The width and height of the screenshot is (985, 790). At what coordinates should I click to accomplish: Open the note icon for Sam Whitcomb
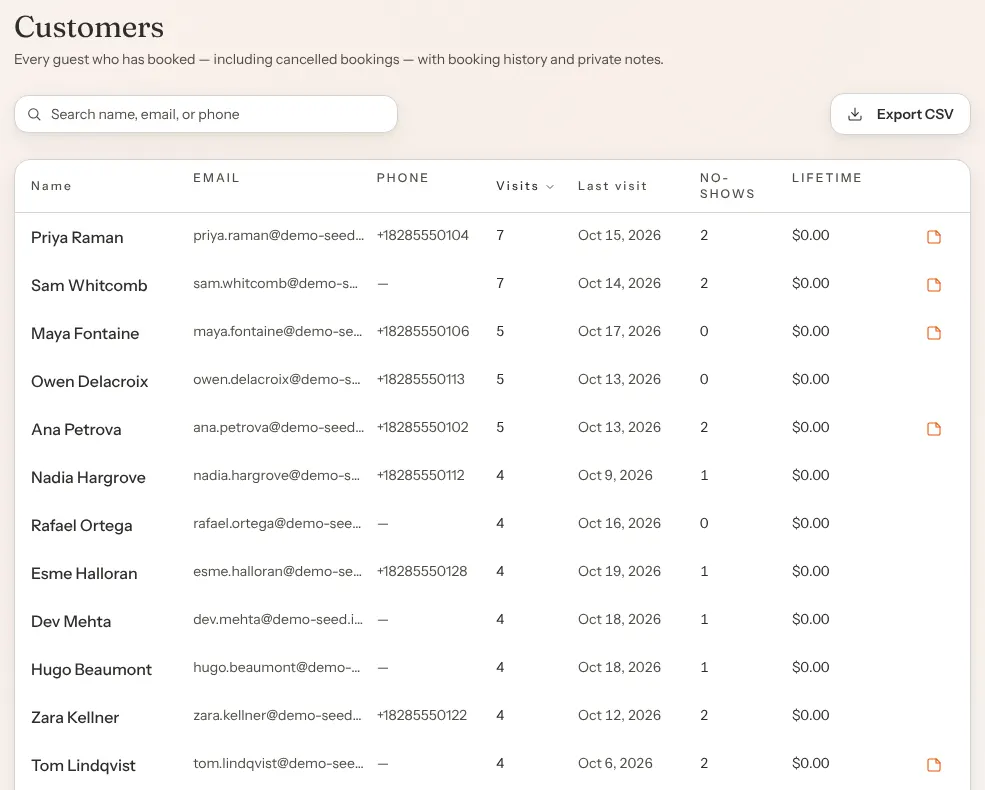pos(934,285)
